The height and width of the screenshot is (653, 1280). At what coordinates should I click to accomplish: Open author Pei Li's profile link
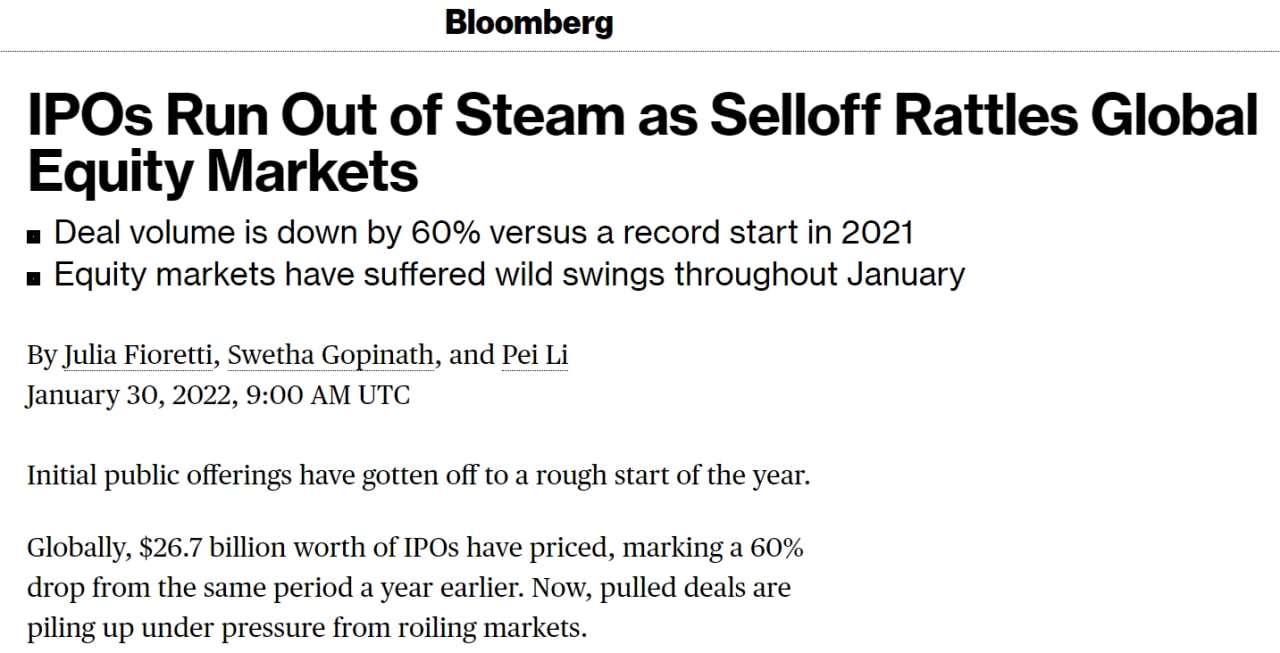point(534,356)
